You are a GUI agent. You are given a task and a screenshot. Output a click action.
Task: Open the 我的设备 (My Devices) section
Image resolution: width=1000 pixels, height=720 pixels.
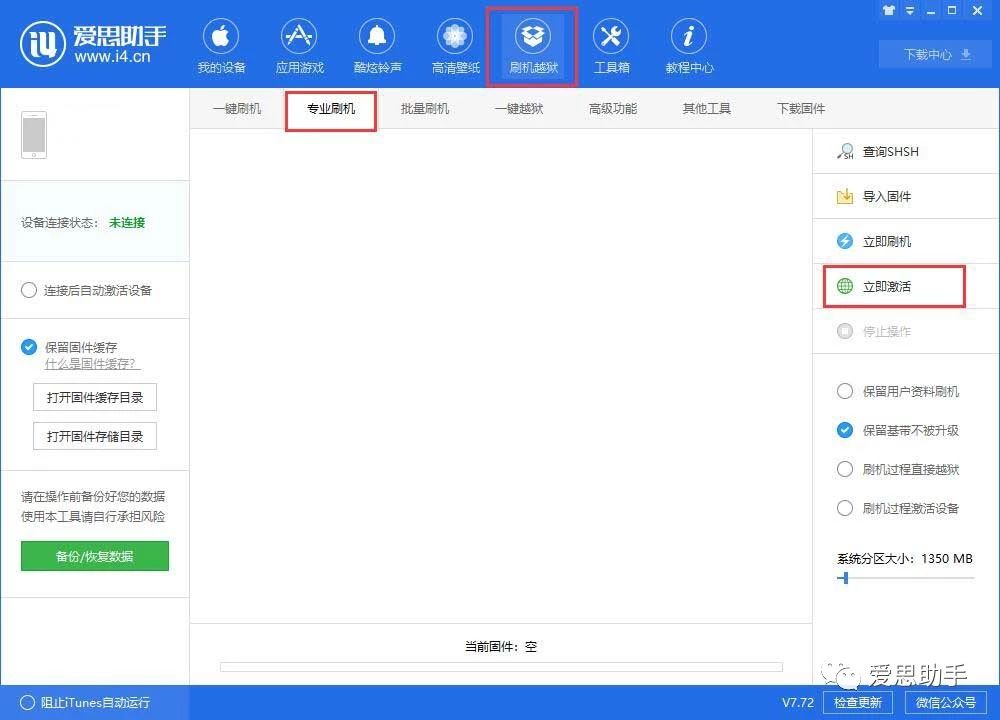pos(221,45)
